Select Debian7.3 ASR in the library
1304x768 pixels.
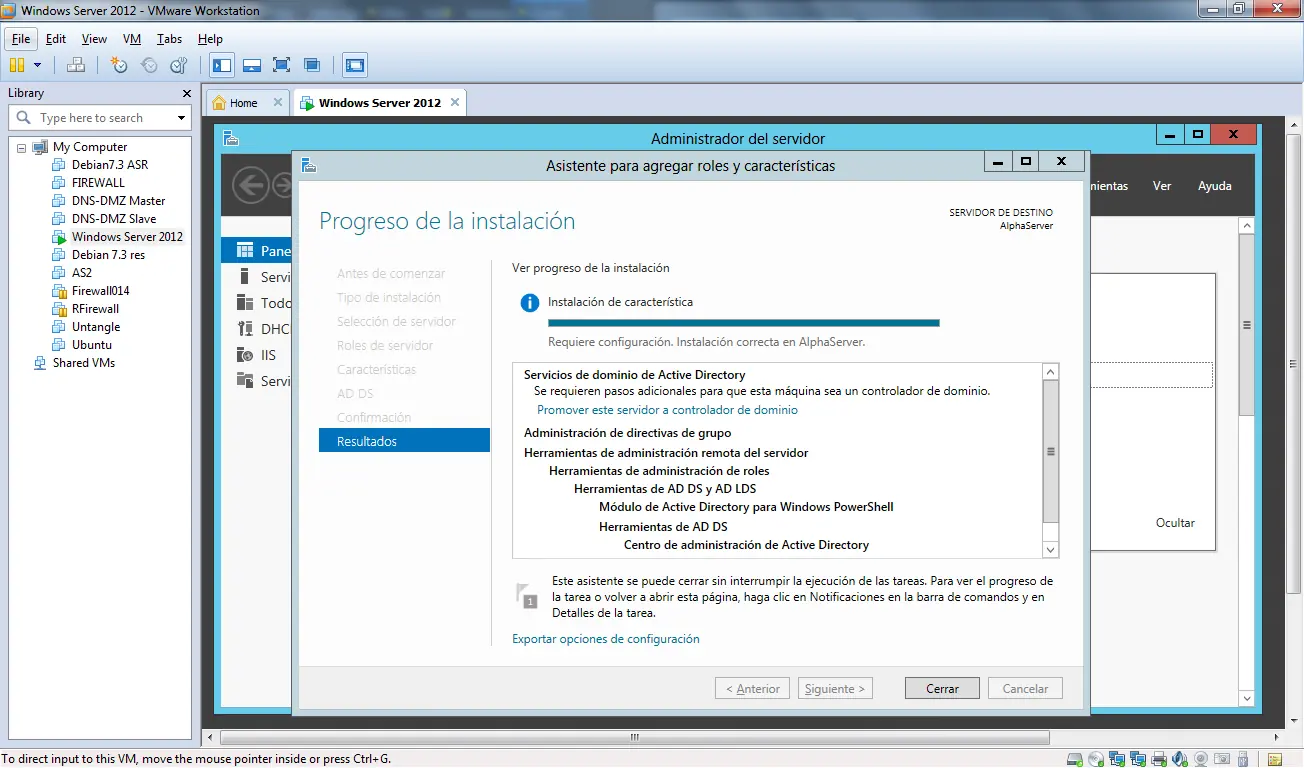[109, 165]
